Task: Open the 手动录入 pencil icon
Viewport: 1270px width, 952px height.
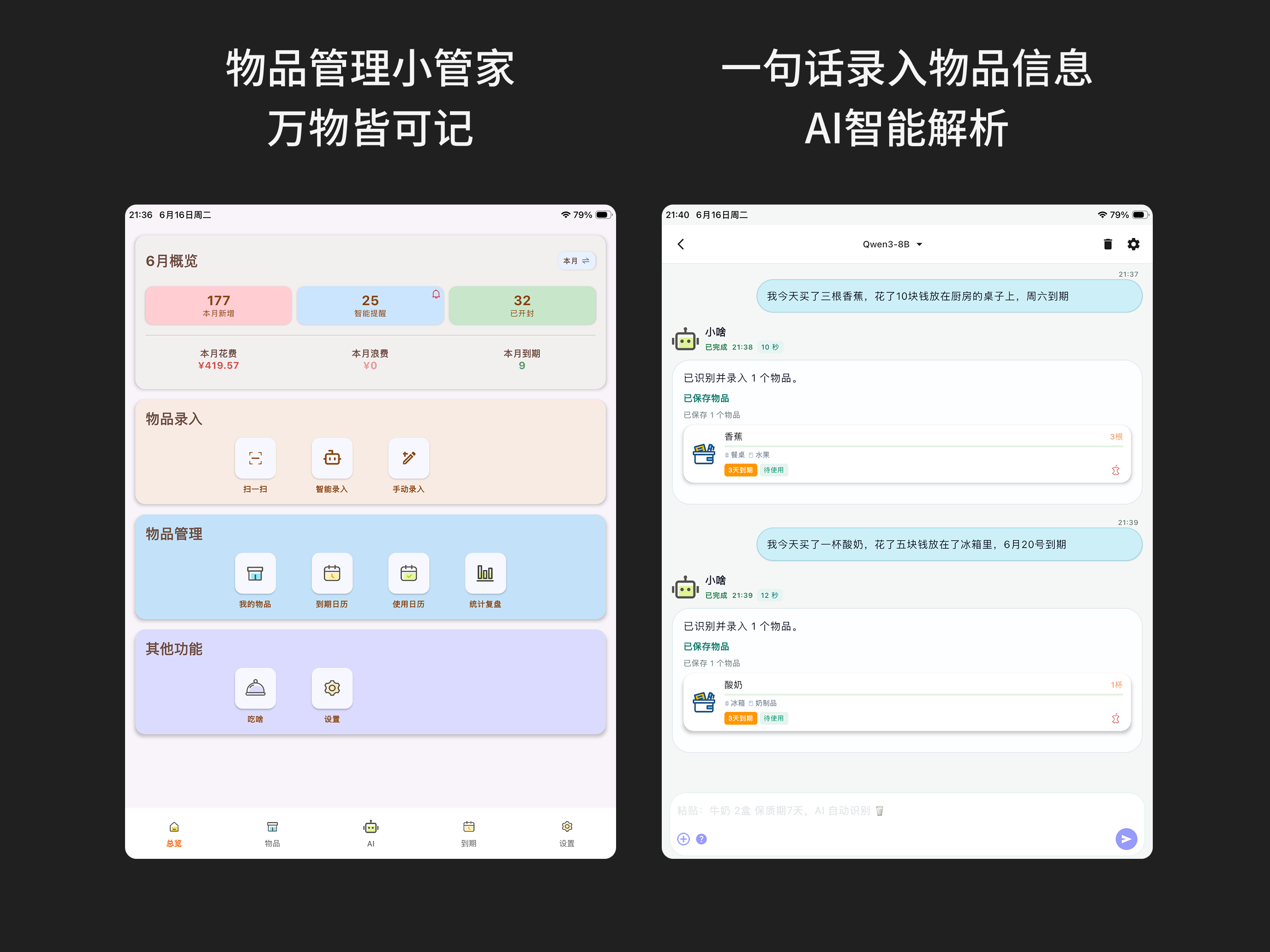Action: click(x=409, y=458)
